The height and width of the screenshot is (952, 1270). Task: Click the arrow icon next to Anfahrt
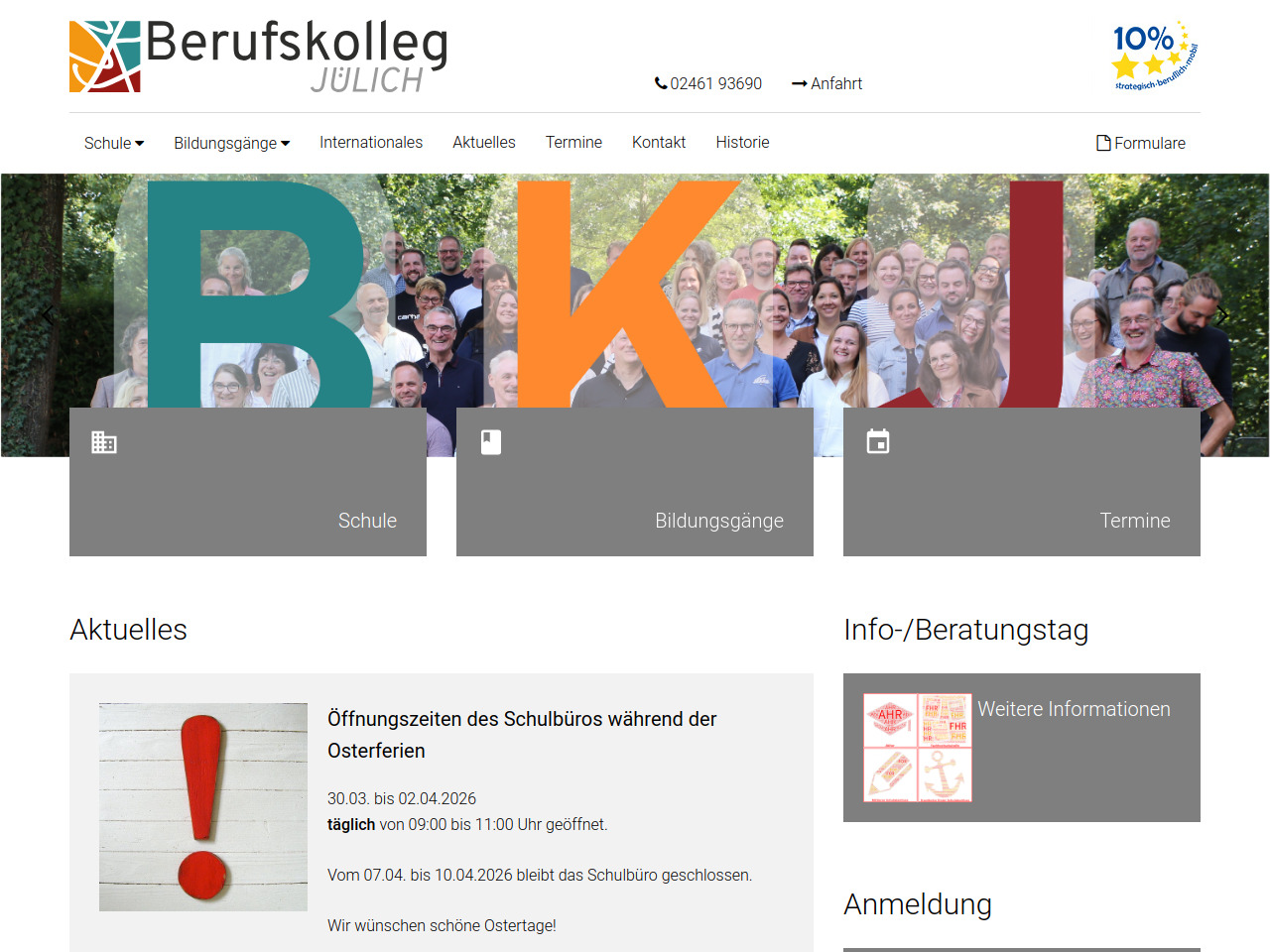pyautogui.click(x=799, y=84)
